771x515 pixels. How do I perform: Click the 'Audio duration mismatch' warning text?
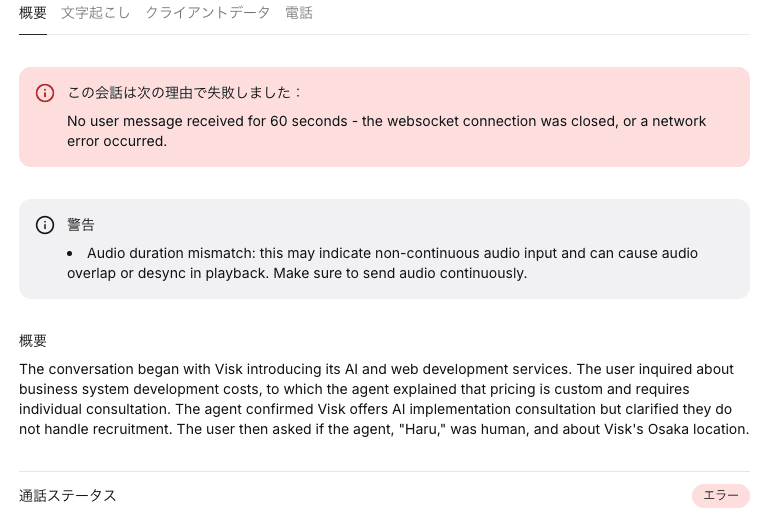click(x=383, y=263)
